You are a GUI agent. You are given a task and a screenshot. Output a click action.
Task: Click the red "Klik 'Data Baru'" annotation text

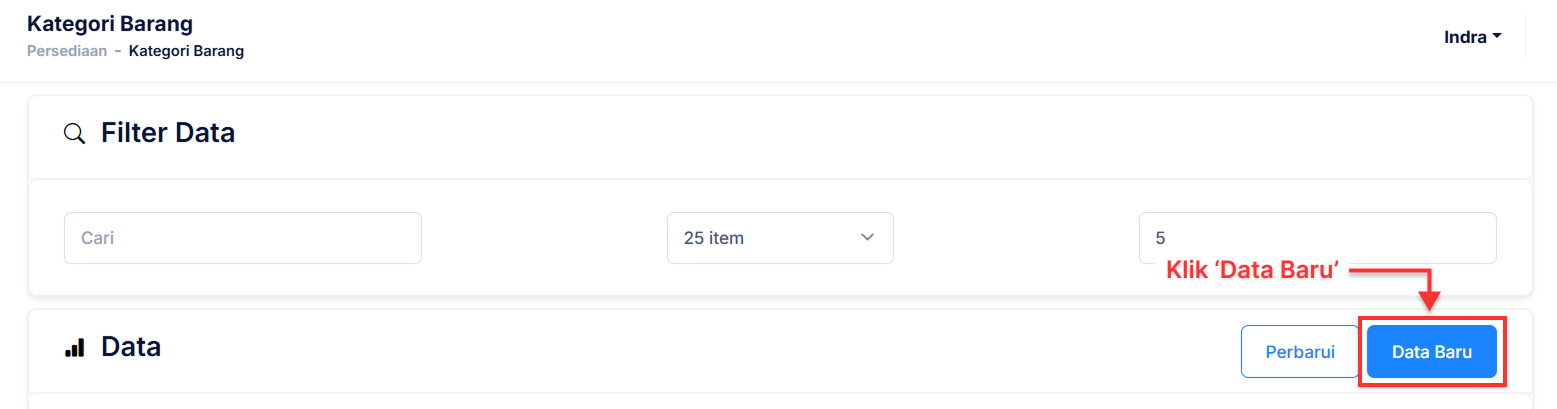(1252, 270)
